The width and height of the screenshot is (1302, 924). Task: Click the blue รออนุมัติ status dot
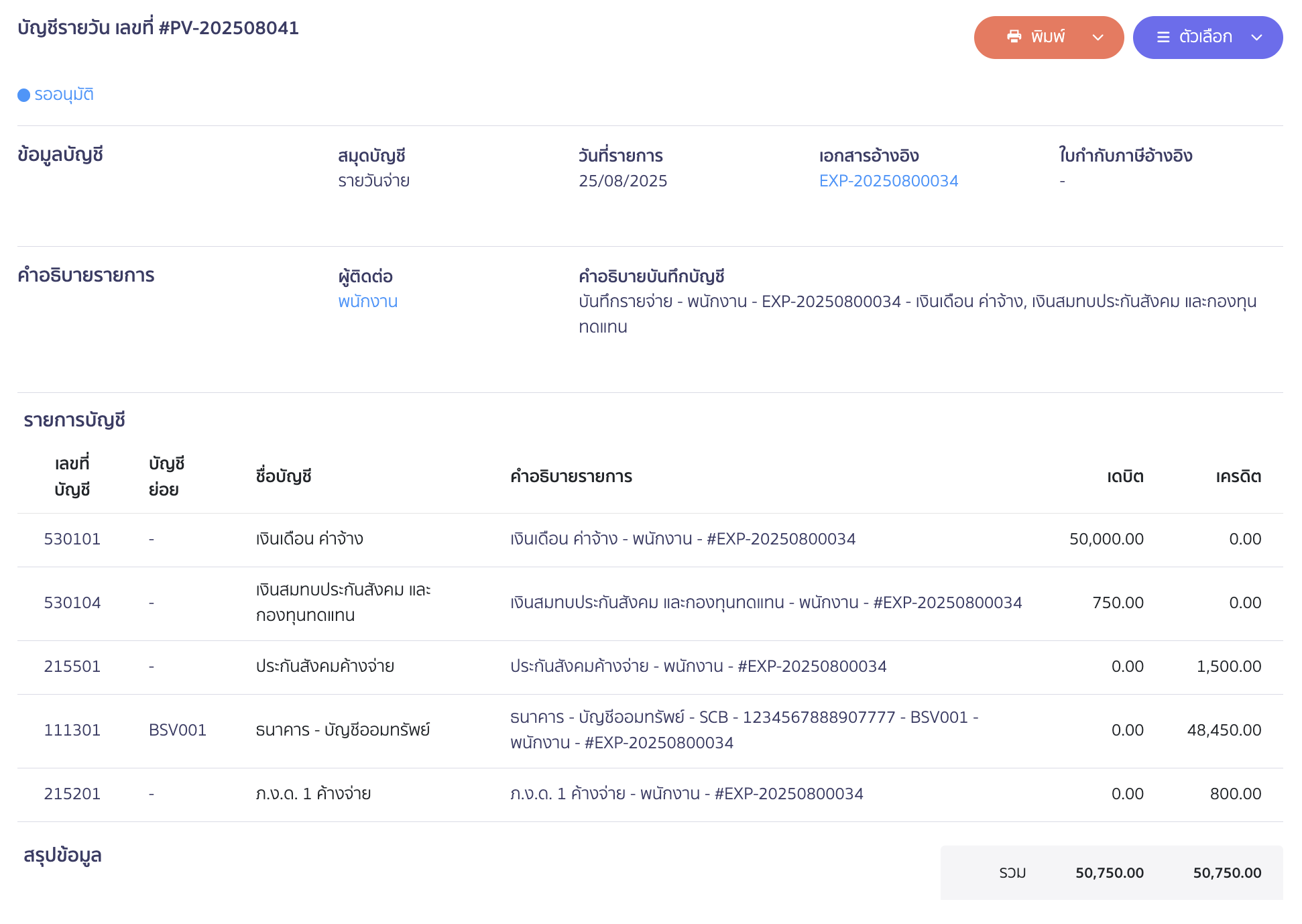pyautogui.click(x=24, y=95)
